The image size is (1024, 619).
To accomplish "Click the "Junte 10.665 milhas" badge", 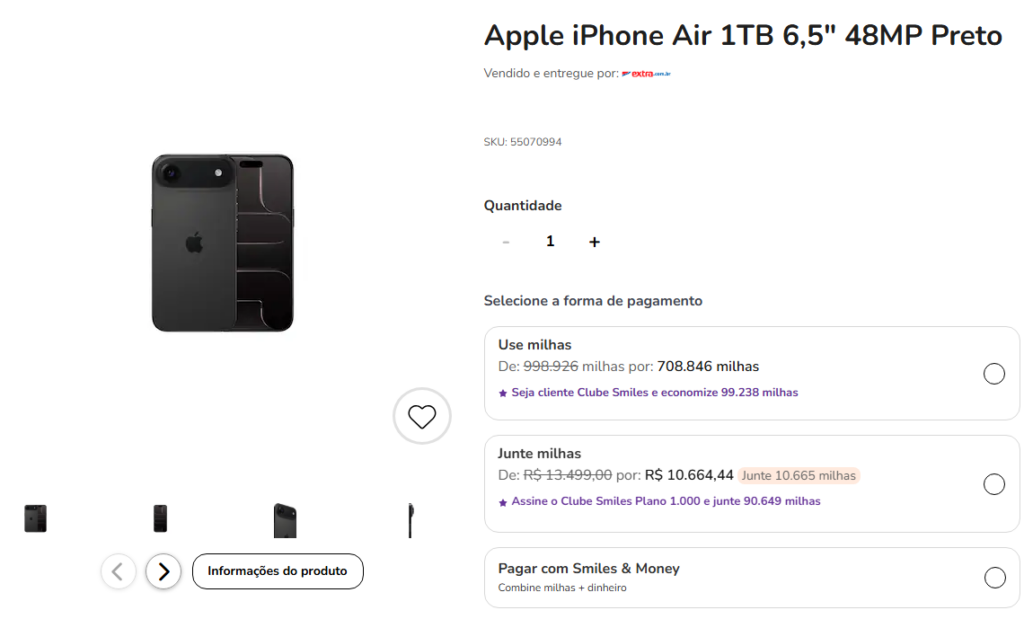I will tap(799, 476).
